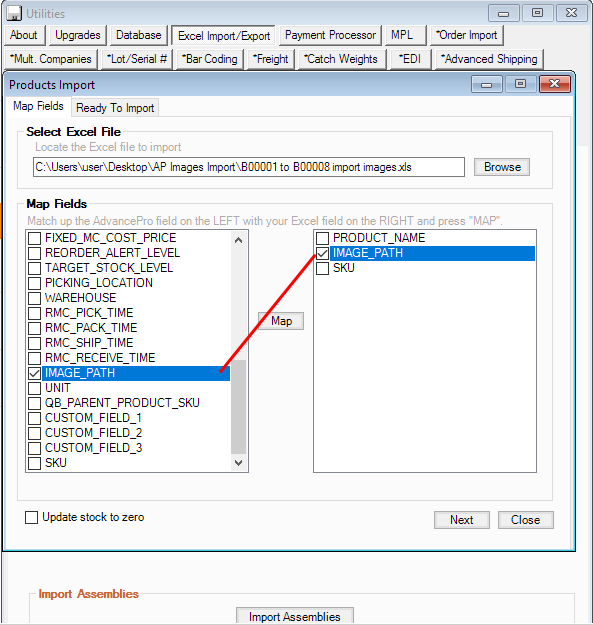Open the *Bar Coding tab
This screenshot has width=593, height=625.
210,59
